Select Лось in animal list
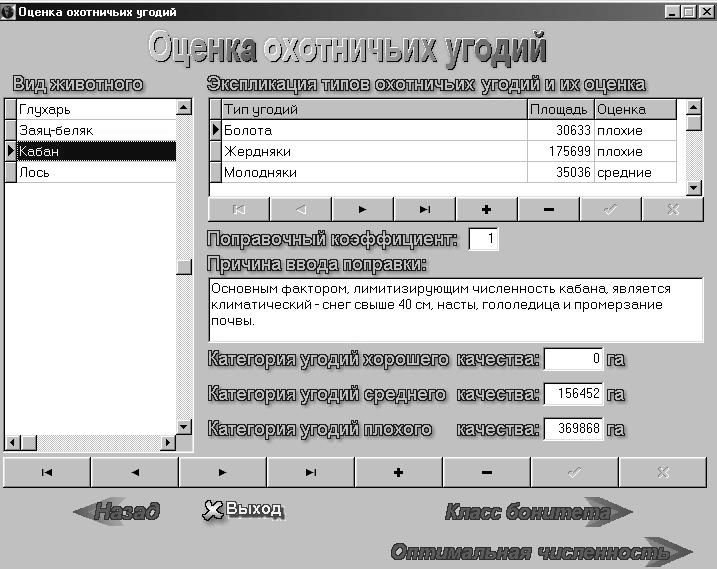The width and height of the screenshot is (717, 569). (x=96, y=172)
